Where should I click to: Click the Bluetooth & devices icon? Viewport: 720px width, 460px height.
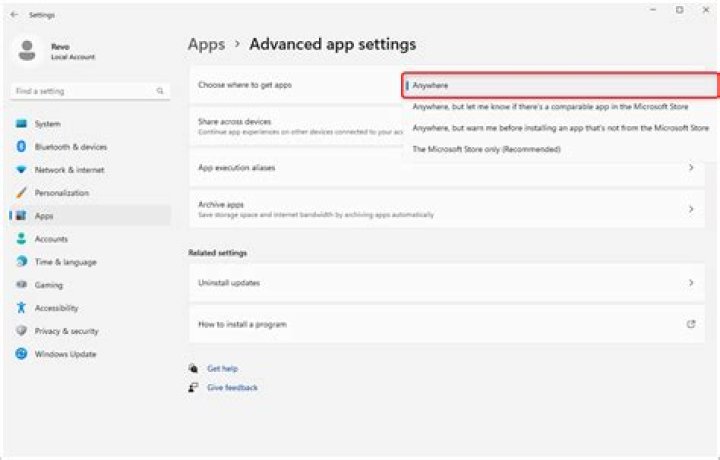20,147
